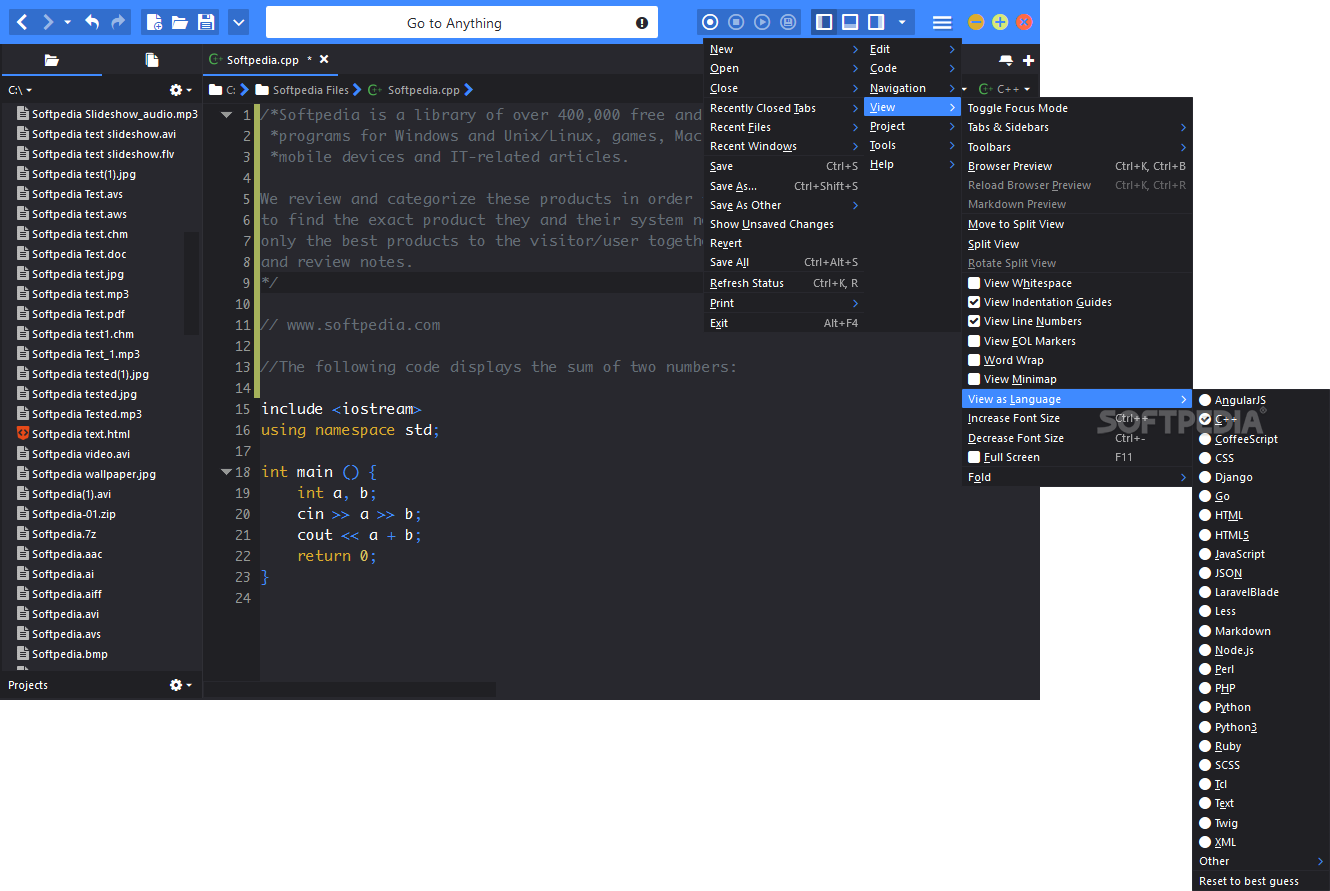1330x891 pixels.
Task: Toggle View Whitespace checkbox
Action: click(974, 283)
